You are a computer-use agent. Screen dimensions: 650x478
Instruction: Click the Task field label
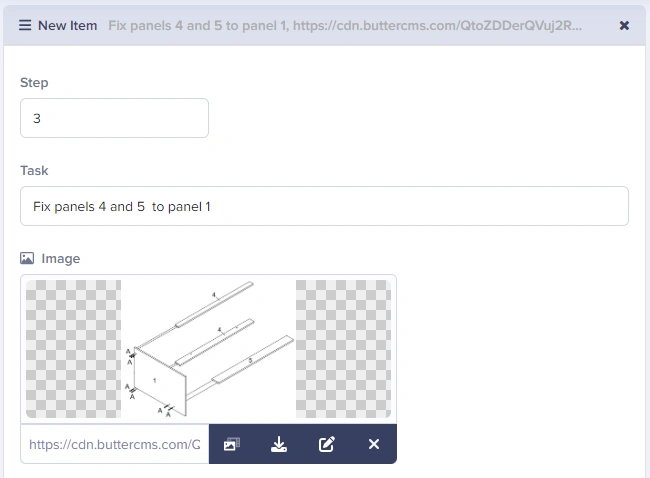[x=34, y=170]
